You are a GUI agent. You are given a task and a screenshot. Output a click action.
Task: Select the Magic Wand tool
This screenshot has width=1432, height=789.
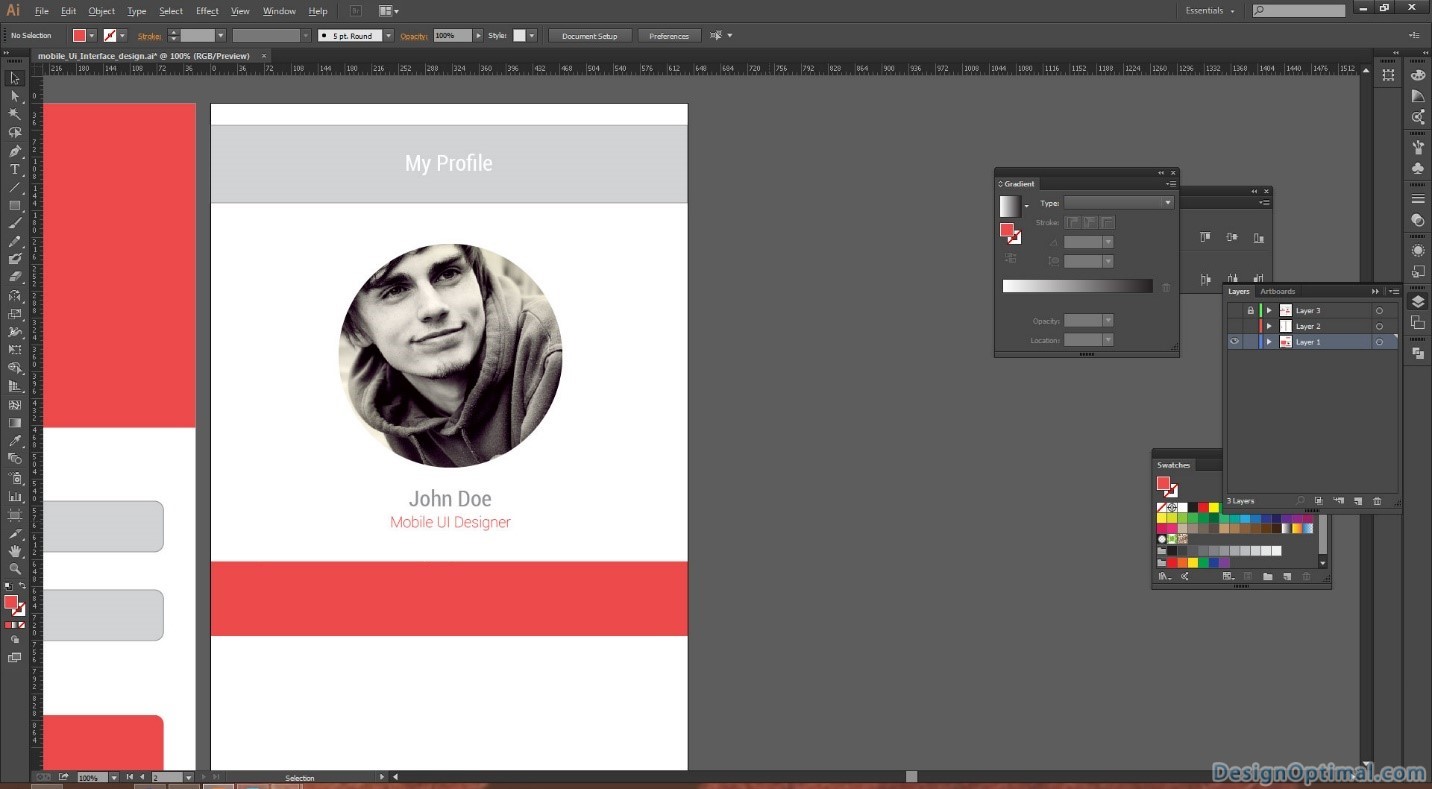tap(15, 114)
